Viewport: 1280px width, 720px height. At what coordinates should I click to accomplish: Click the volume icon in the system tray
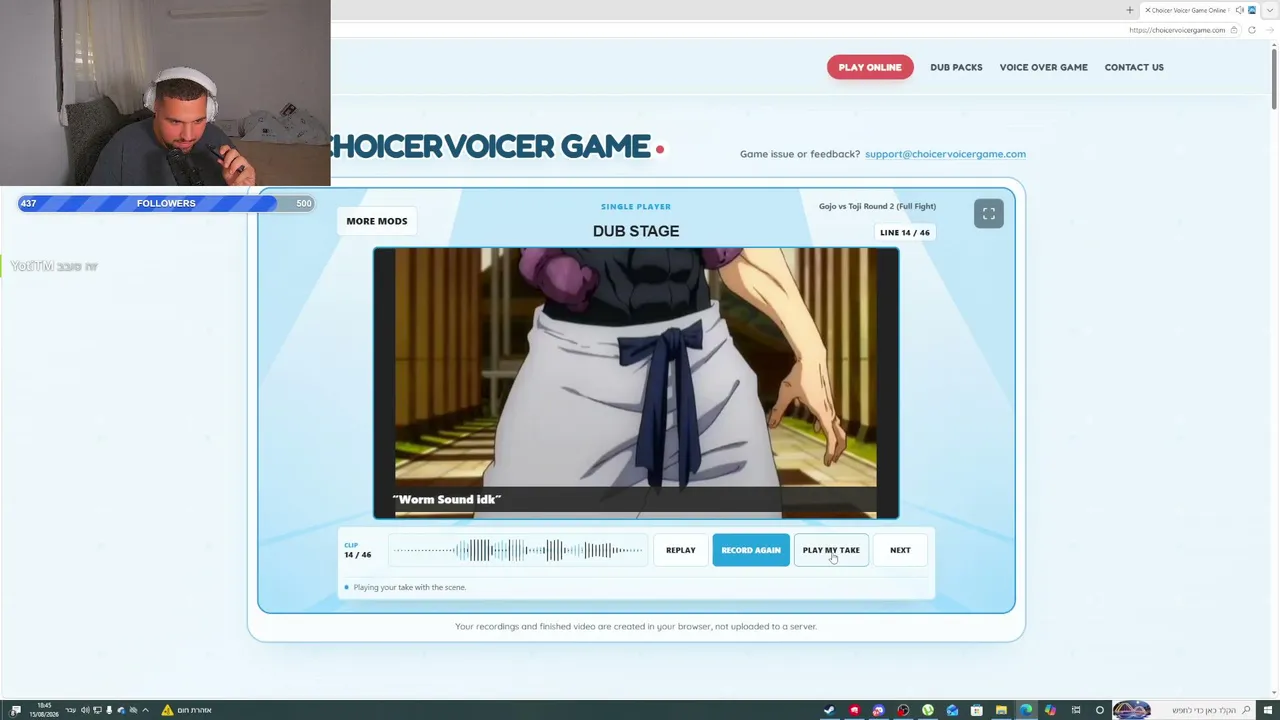point(85,710)
